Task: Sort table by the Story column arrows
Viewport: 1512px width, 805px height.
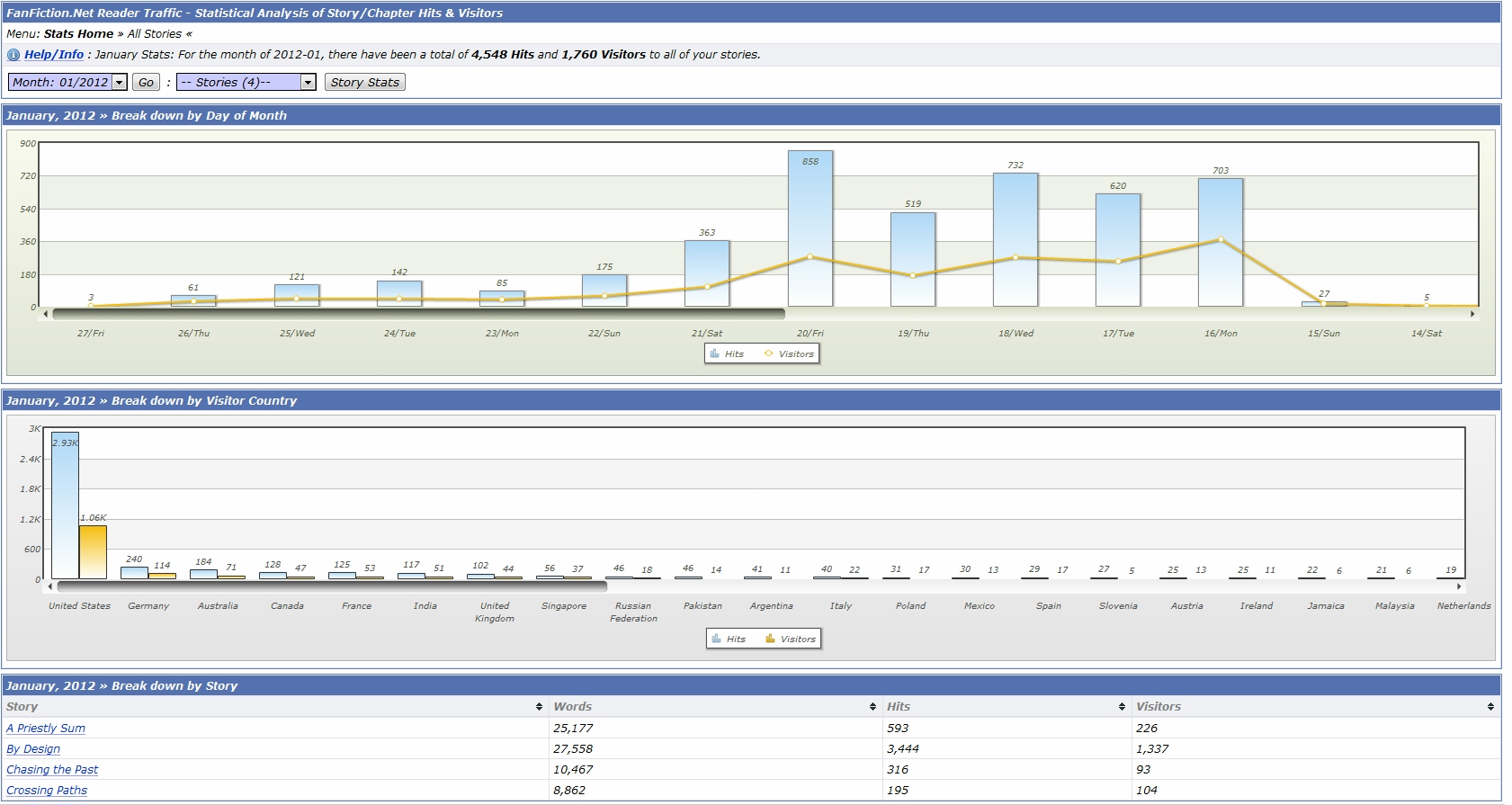Action: [539, 707]
